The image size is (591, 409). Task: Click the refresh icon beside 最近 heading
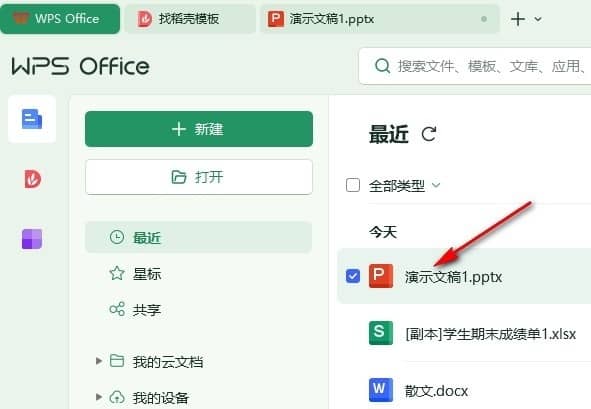click(x=429, y=134)
